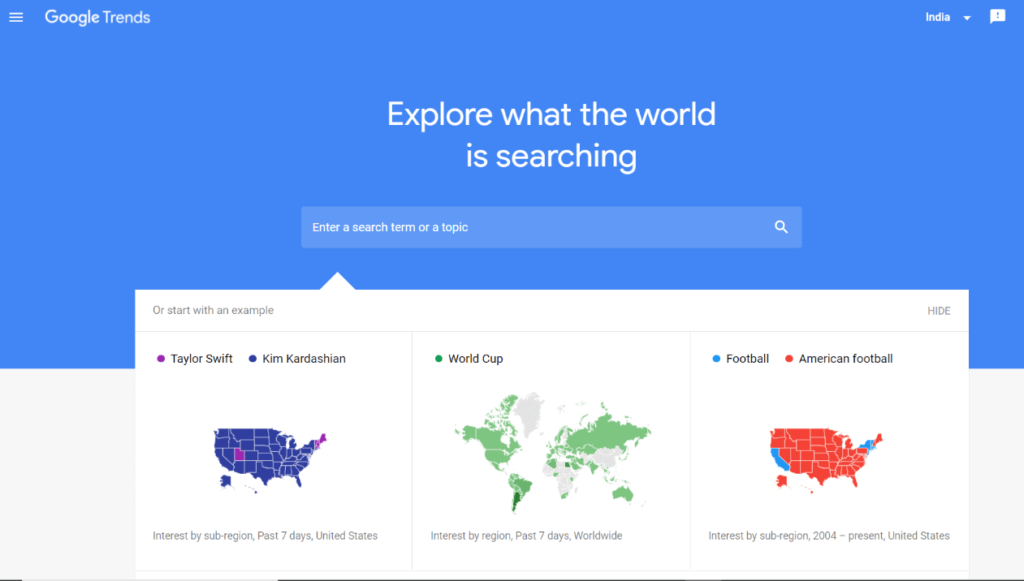This screenshot has height=581, width=1024.
Task: Click the Taylor Swift purple legend dot
Action: [161, 358]
